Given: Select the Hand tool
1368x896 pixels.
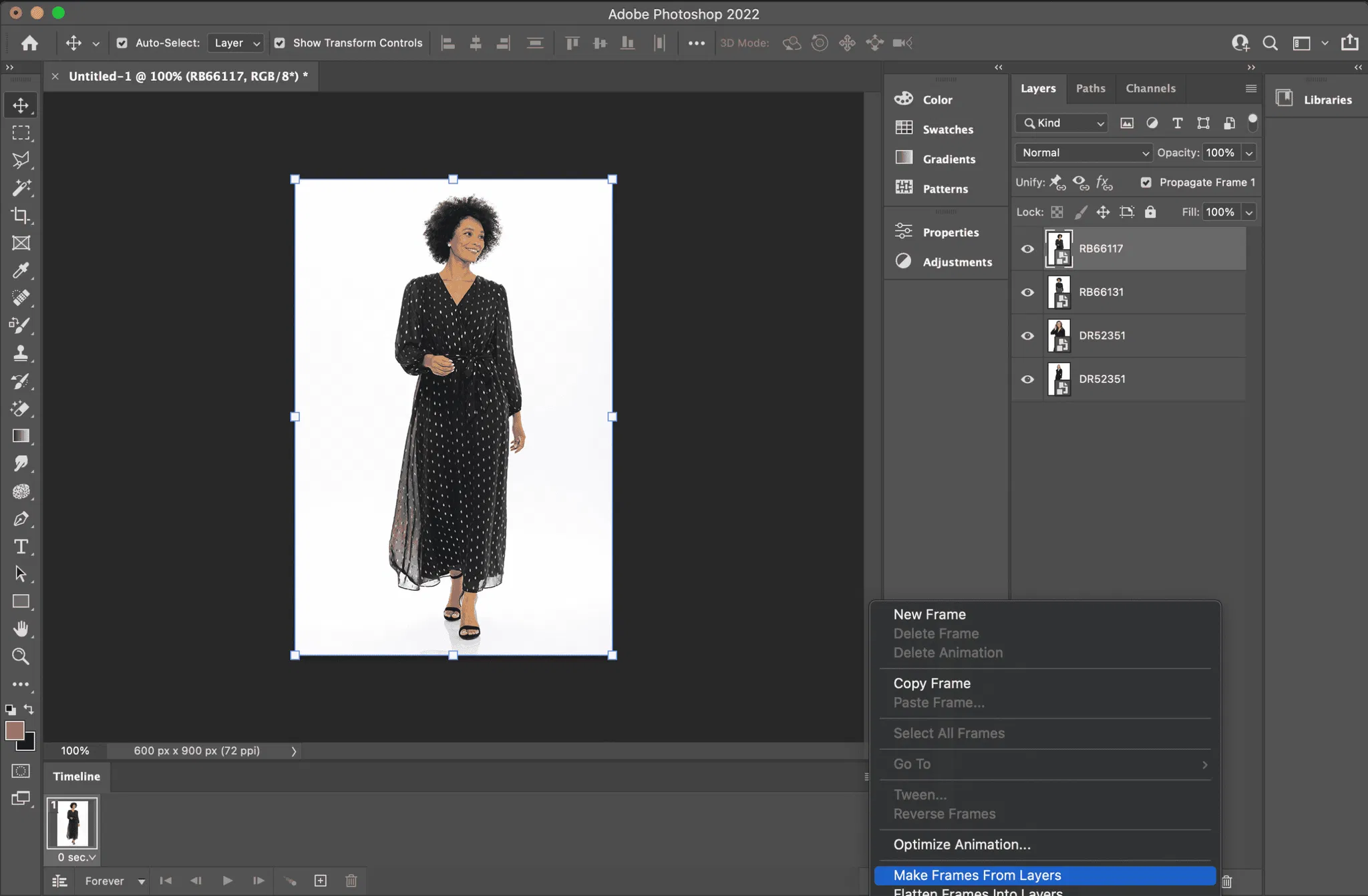Looking at the screenshot, I should (x=21, y=629).
